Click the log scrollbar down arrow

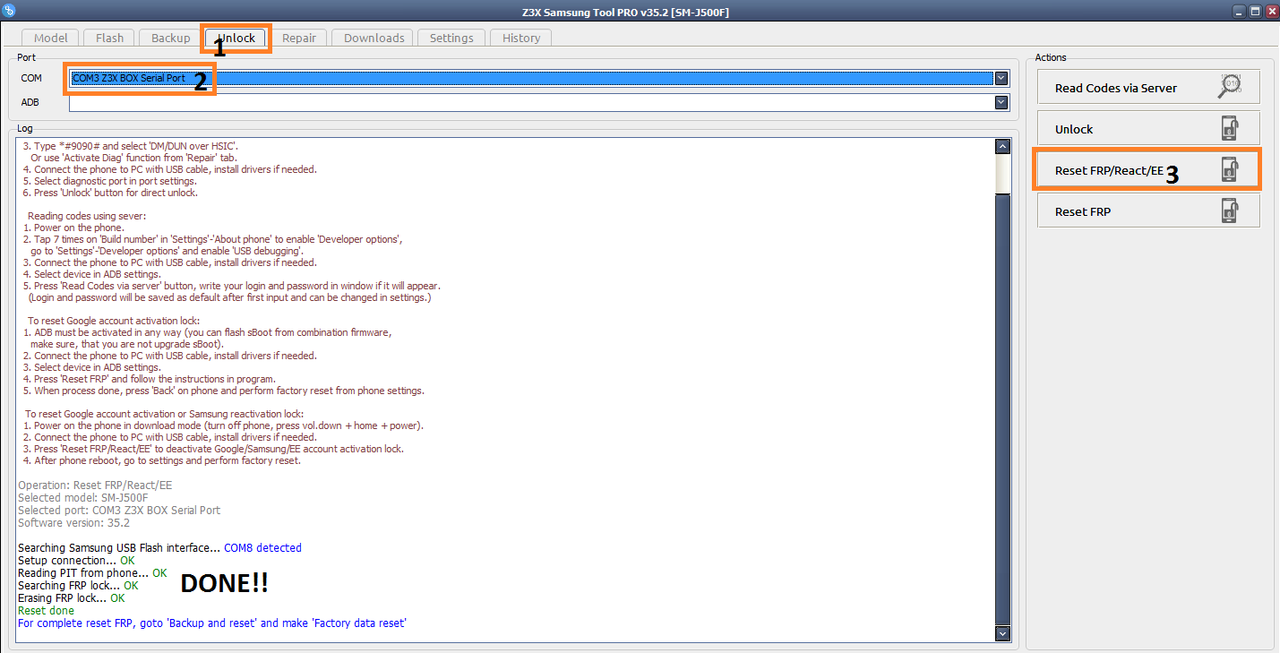1003,634
